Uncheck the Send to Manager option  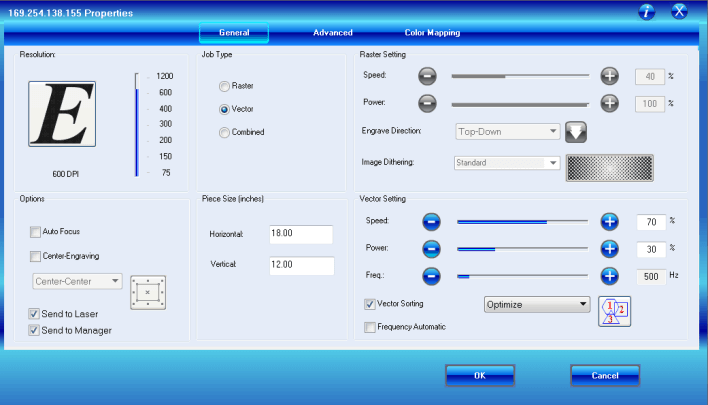(x=36, y=330)
